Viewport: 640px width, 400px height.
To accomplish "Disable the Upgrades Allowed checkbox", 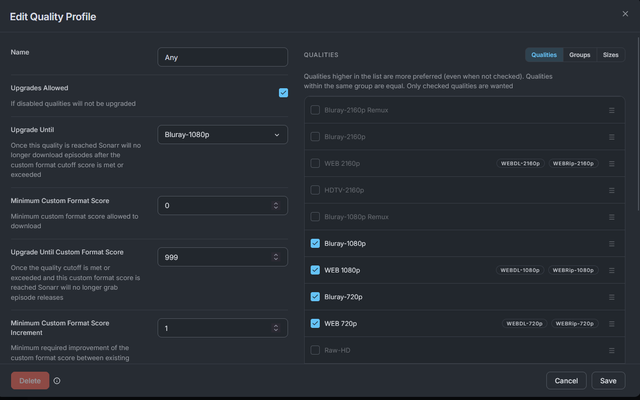I will coord(283,93).
